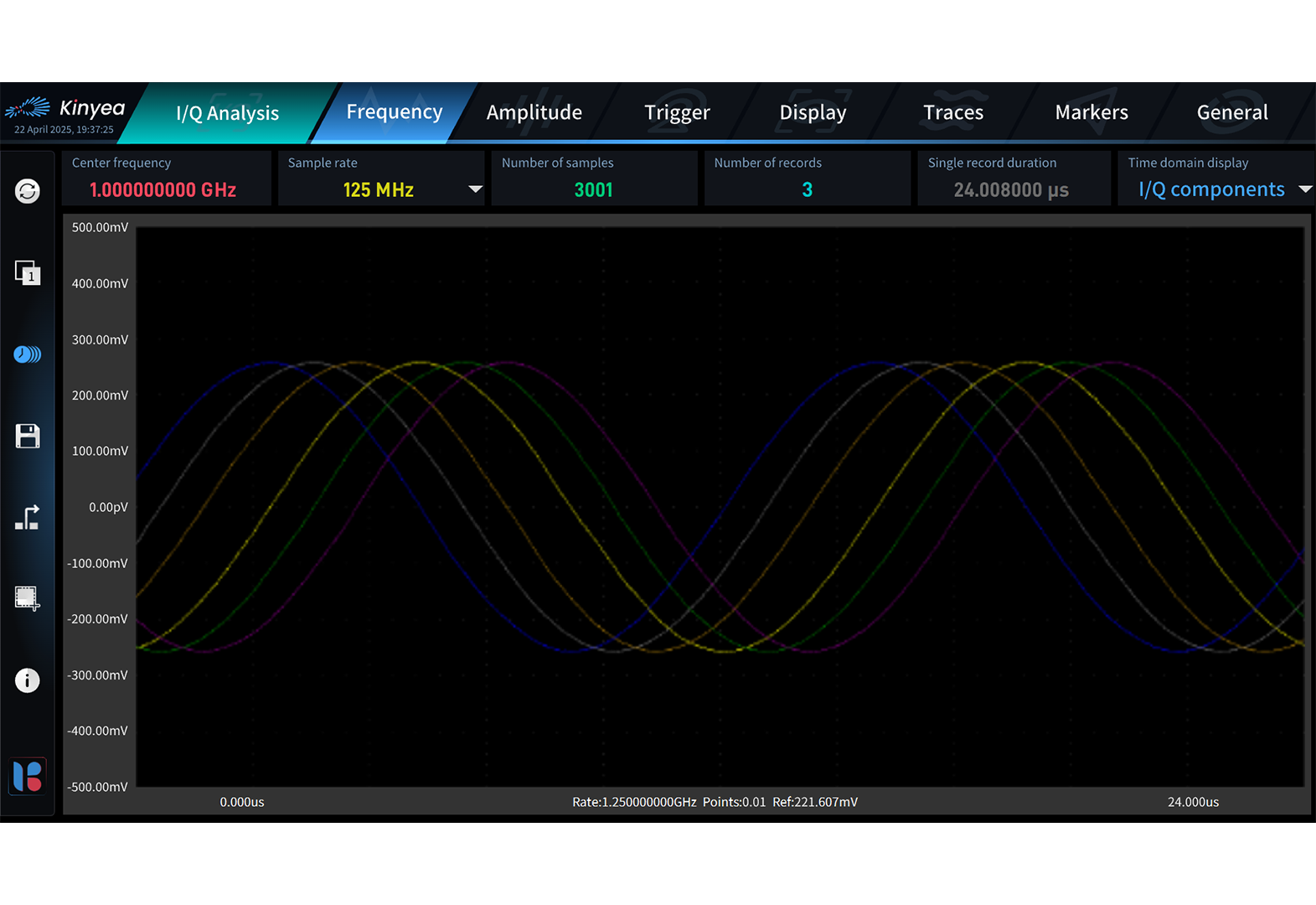Screen dimensions: 1316x905
Task: Go to the Markers tab
Action: [x=1091, y=112]
